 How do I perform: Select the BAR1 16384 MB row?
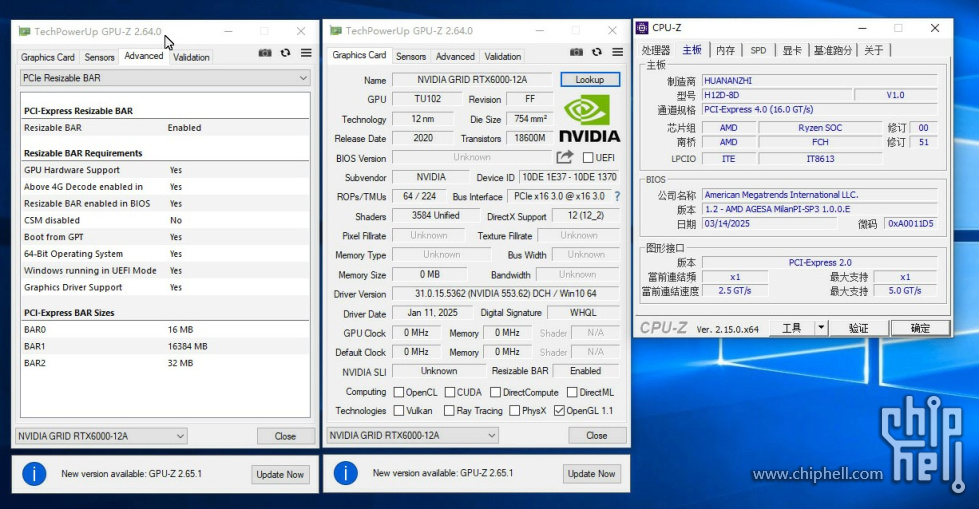click(165, 346)
